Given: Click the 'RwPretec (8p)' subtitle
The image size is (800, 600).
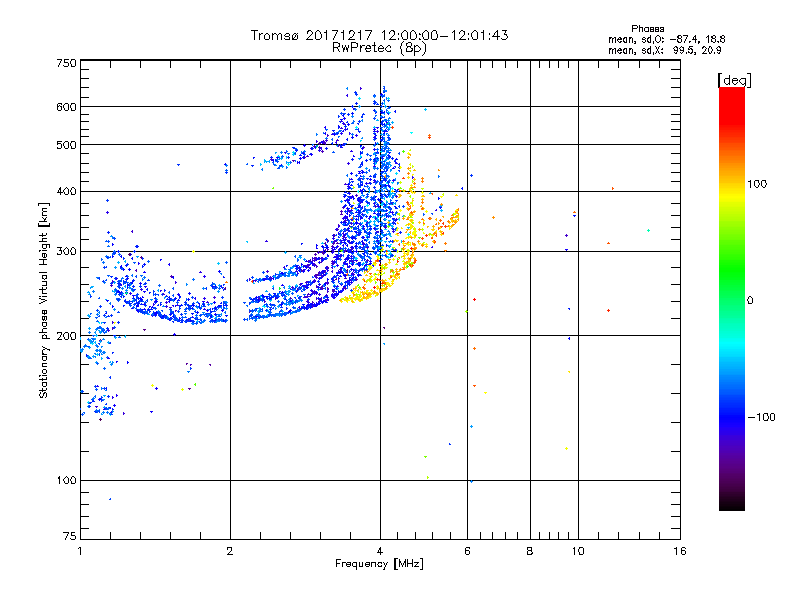Looking at the screenshot, I should (x=379, y=48).
